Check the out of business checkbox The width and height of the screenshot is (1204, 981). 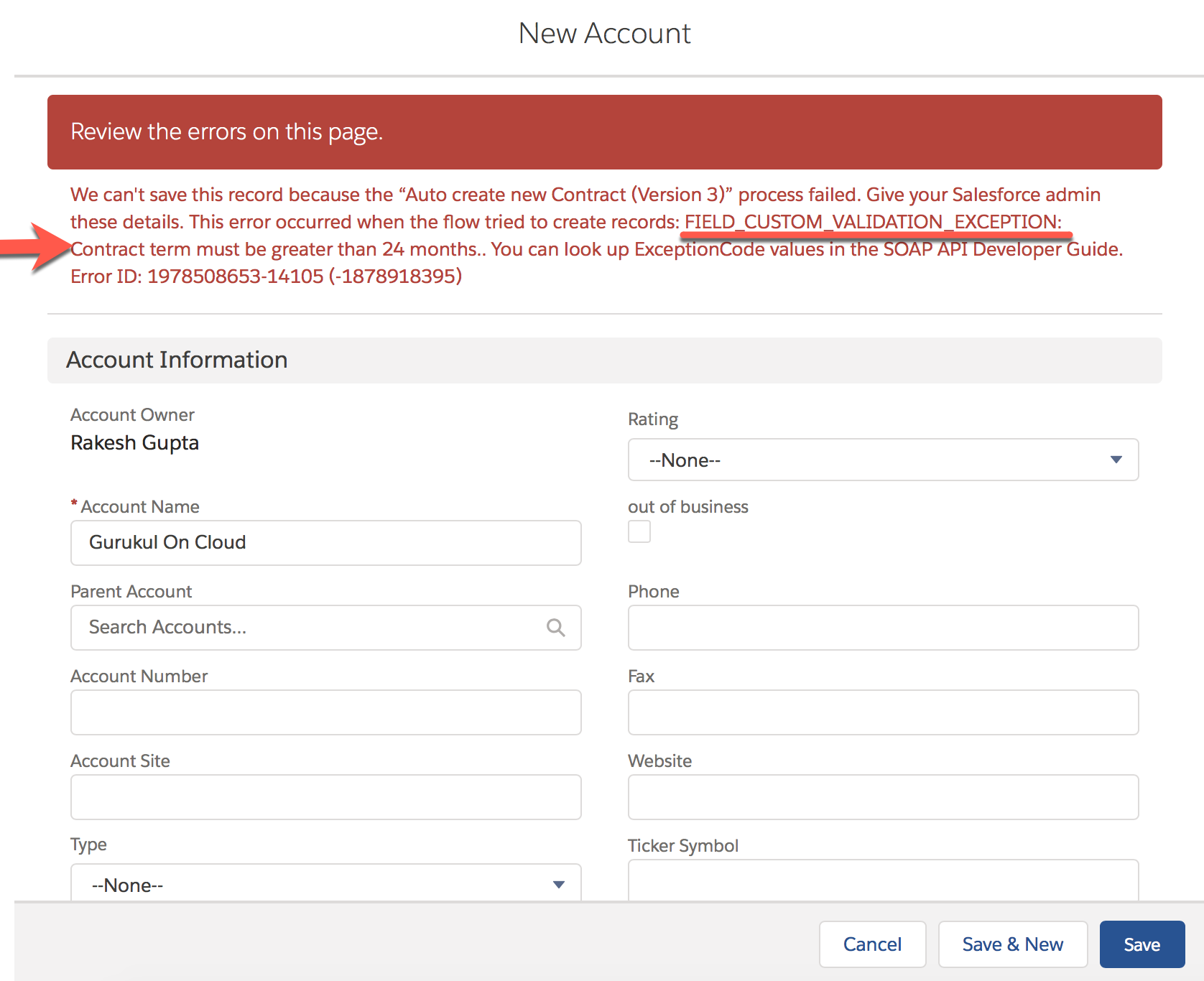click(x=639, y=531)
